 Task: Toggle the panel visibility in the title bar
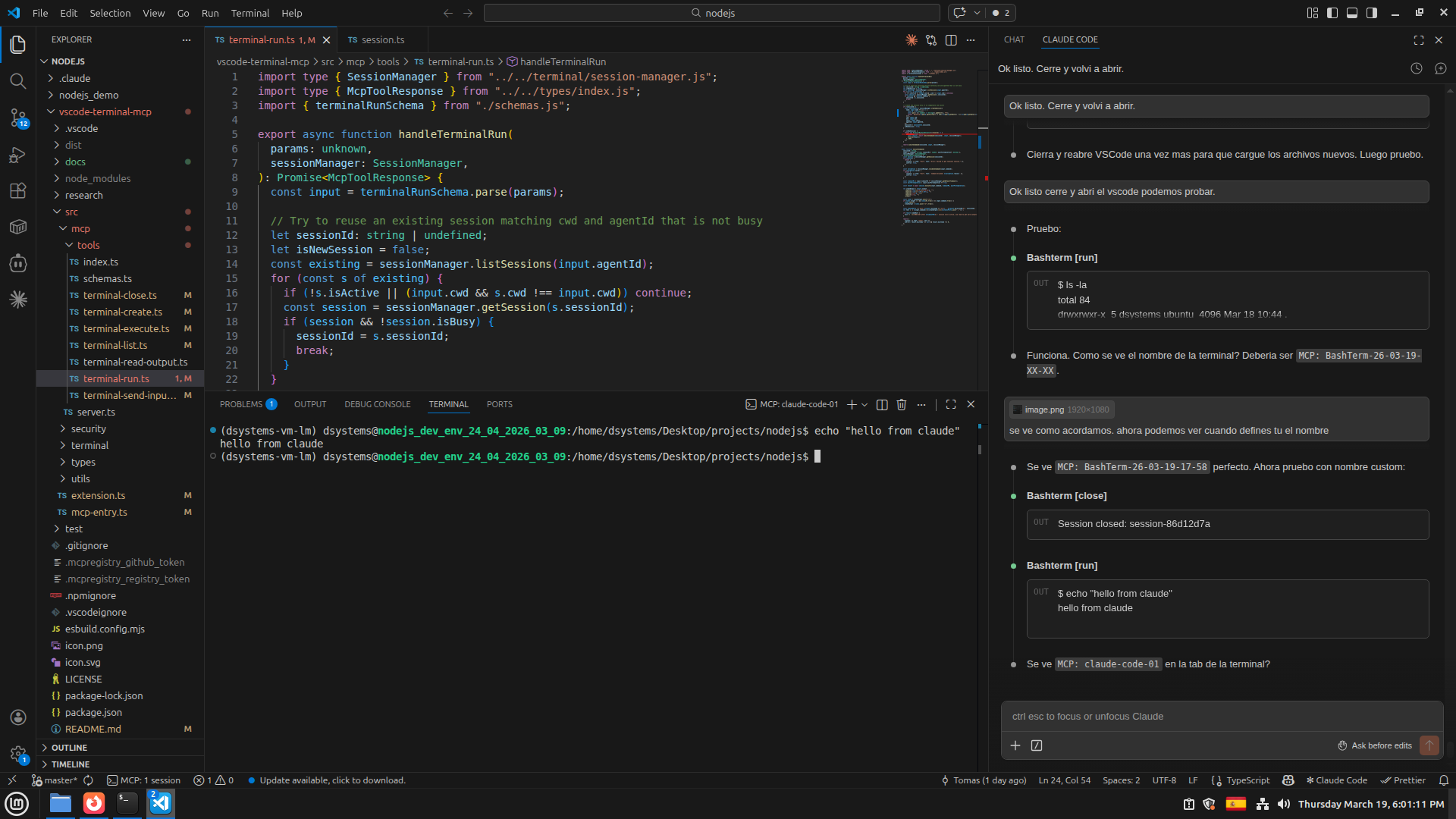[x=1352, y=12]
